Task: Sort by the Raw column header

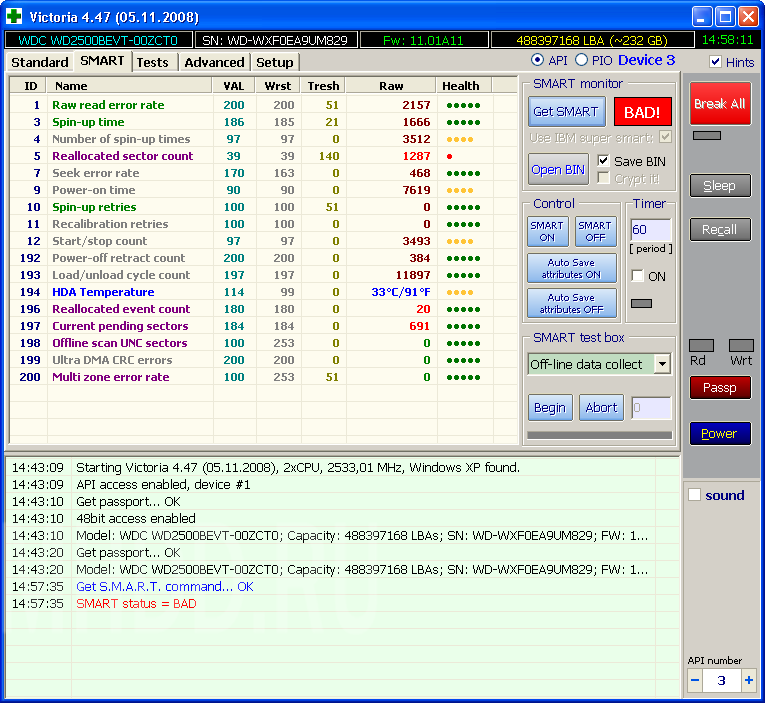Action: (x=391, y=86)
